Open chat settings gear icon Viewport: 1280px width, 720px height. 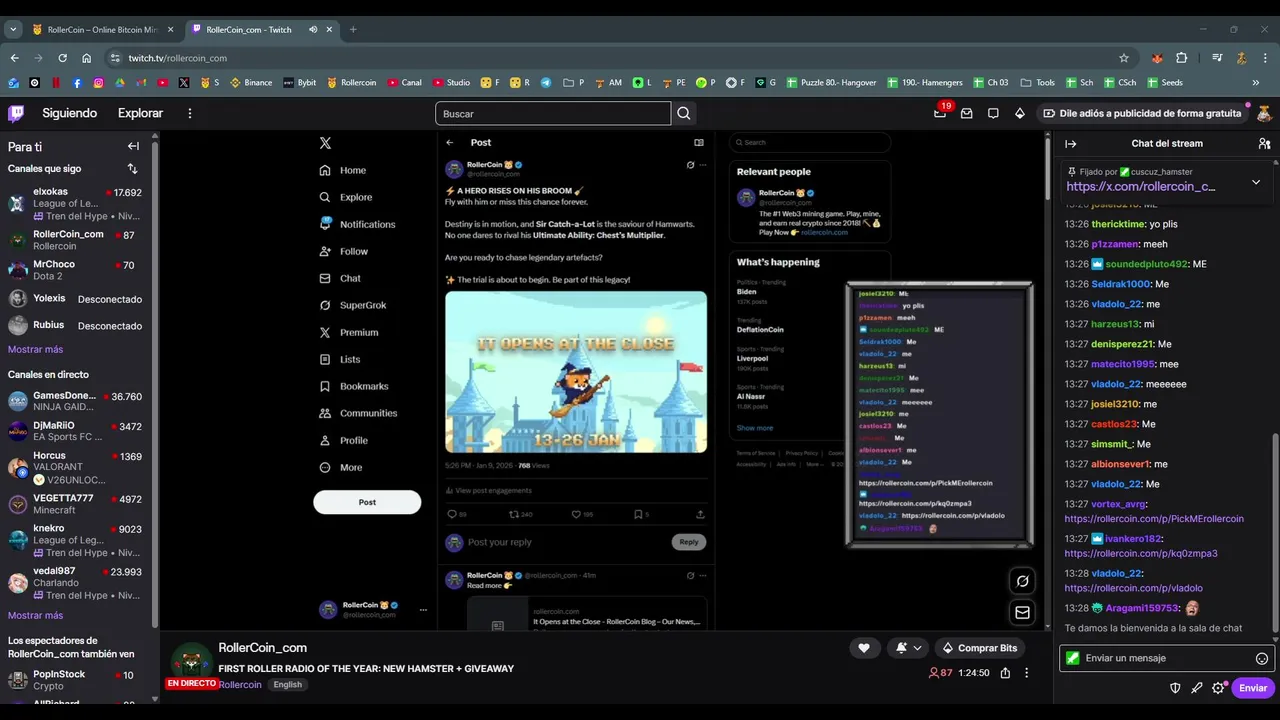pyautogui.click(x=1218, y=688)
